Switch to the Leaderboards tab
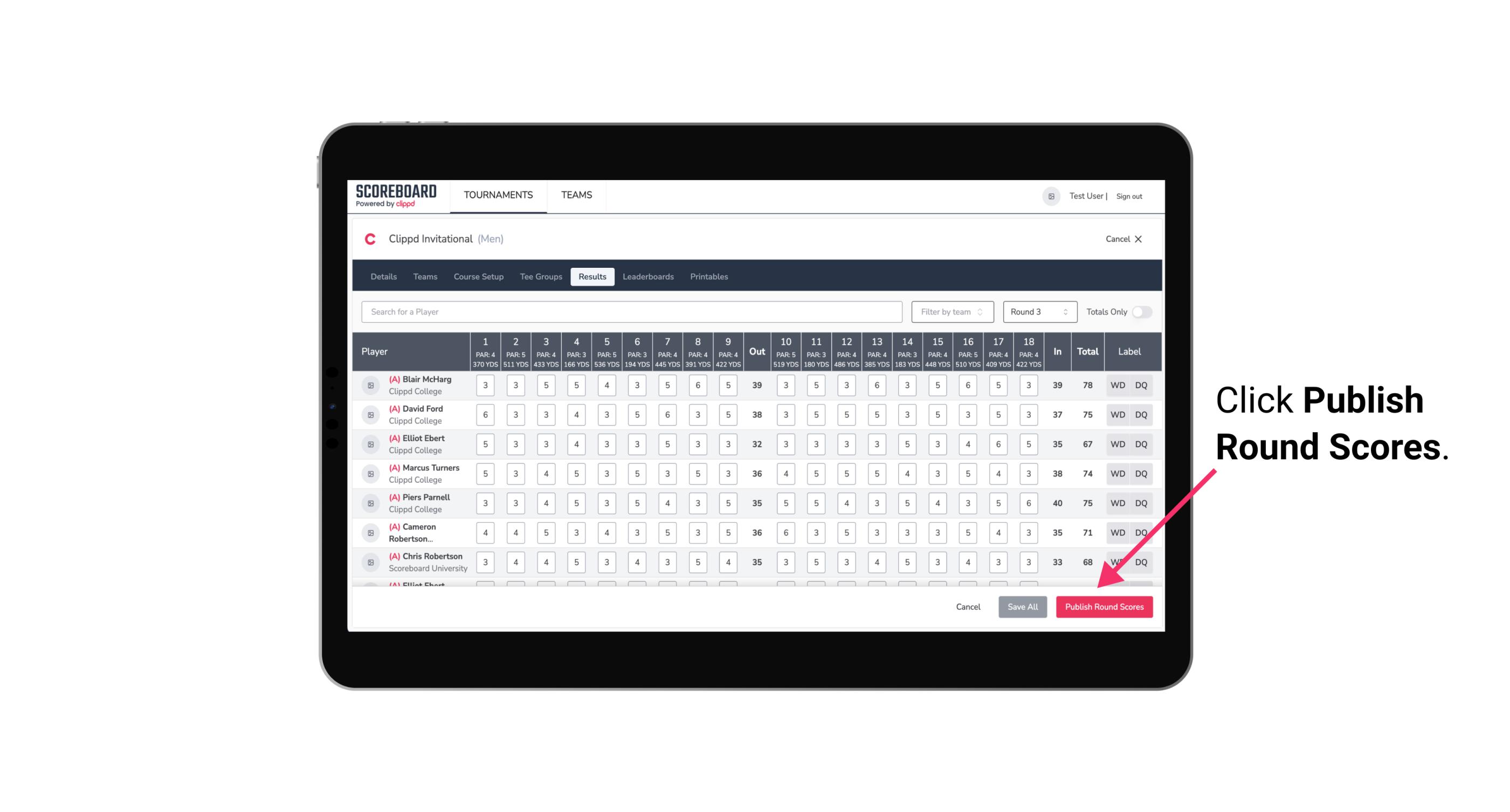The width and height of the screenshot is (1510, 812). 648,276
